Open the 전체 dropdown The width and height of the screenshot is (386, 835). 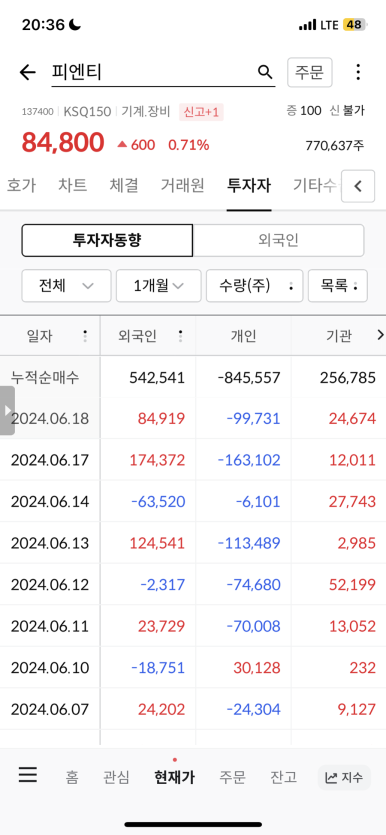point(66,286)
